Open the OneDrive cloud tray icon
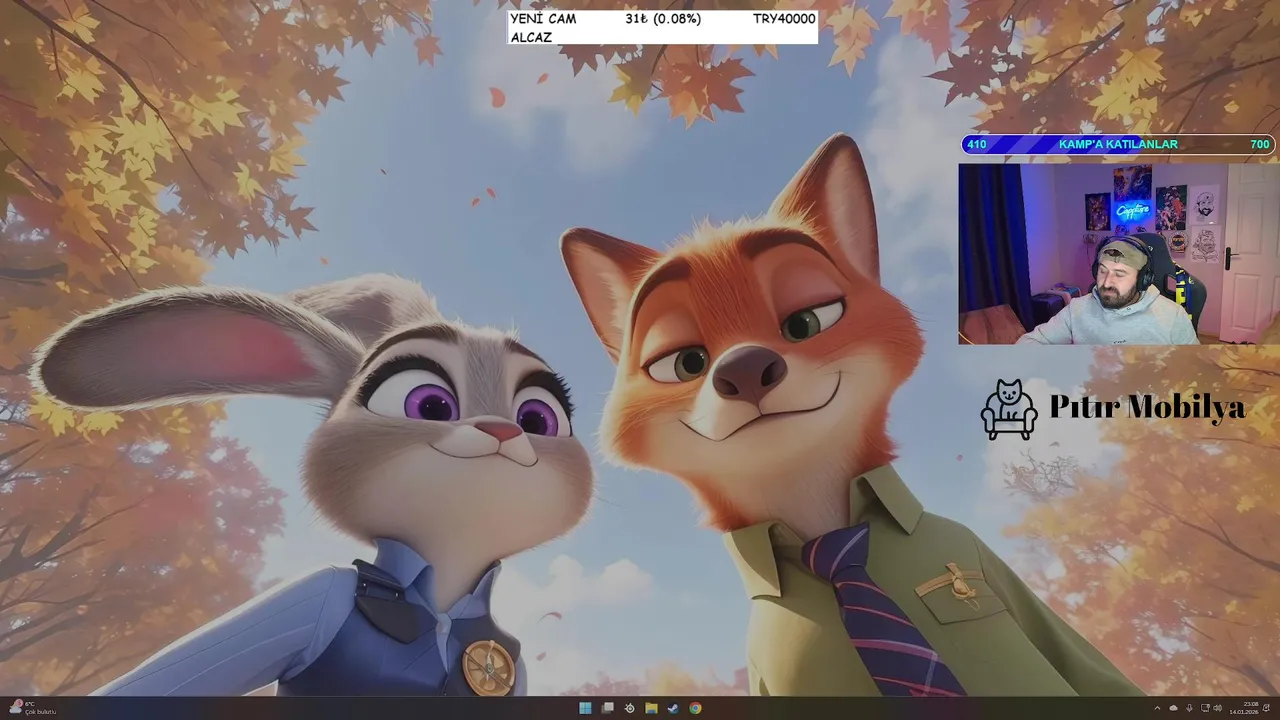This screenshot has height=720, width=1280. (1173, 708)
